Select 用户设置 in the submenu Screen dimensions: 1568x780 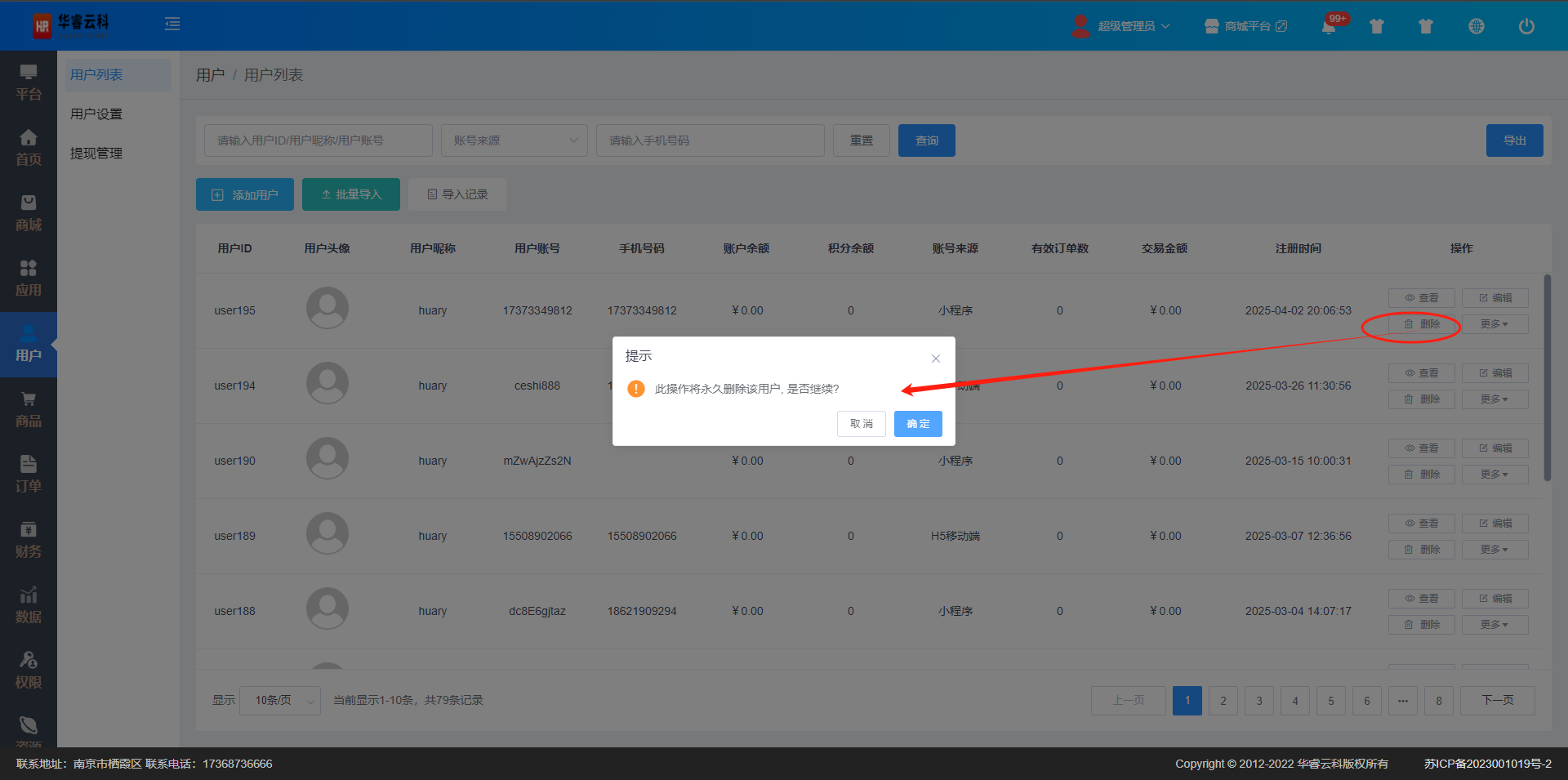click(96, 114)
